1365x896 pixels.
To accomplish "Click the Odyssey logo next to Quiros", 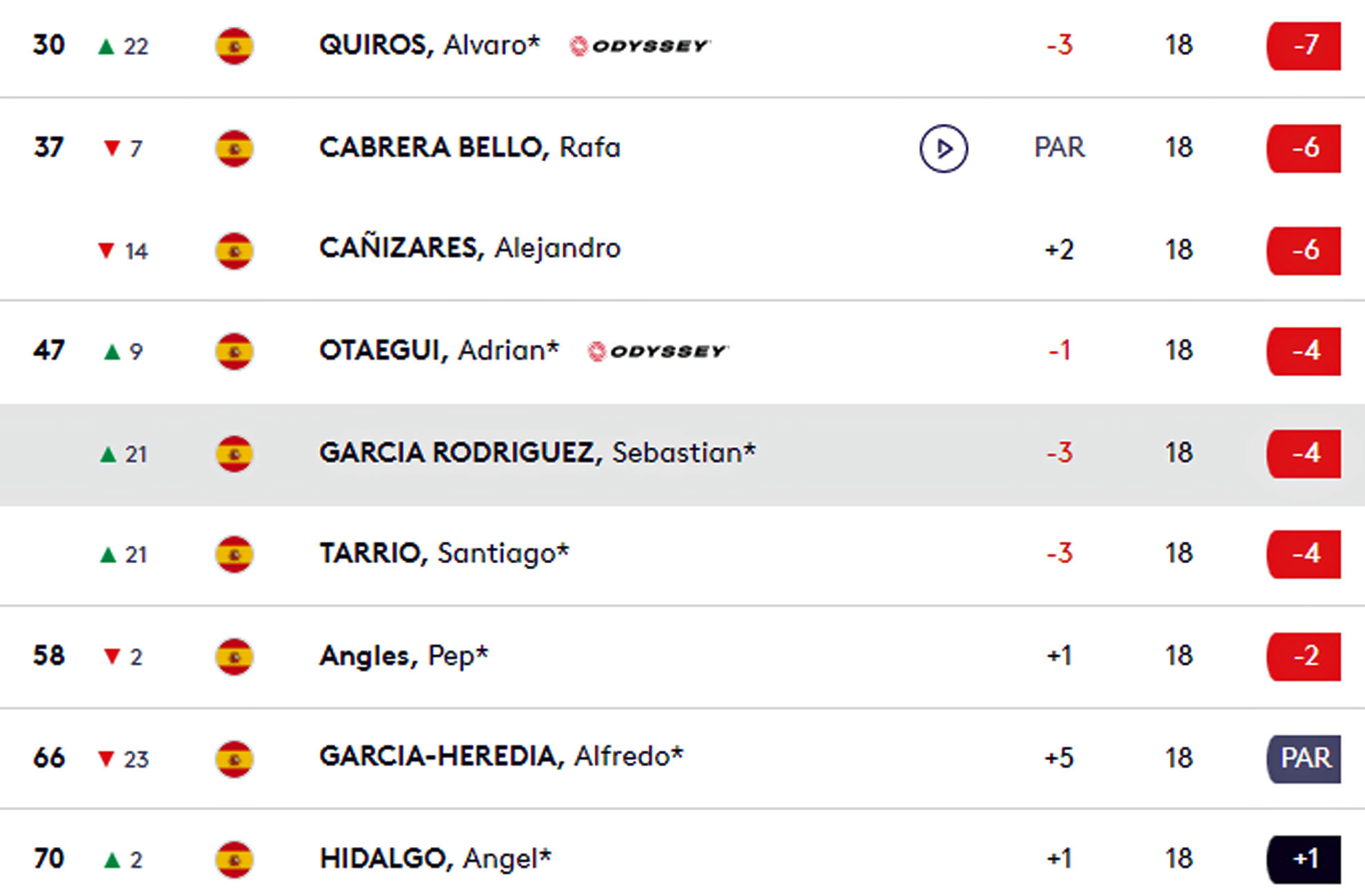I will tap(640, 46).
